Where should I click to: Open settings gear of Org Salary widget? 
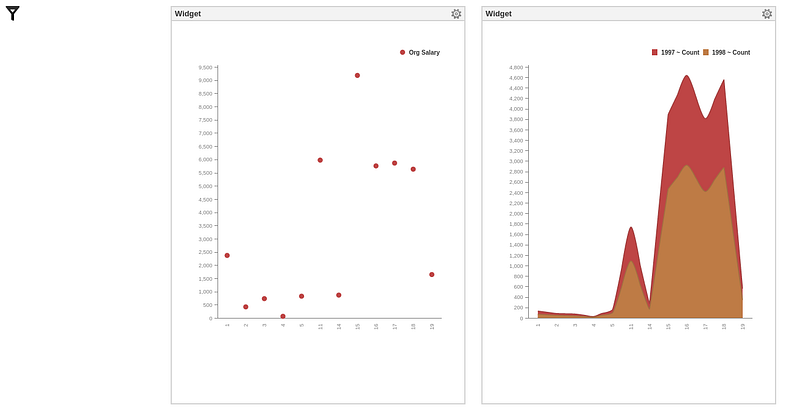[x=456, y=14]
